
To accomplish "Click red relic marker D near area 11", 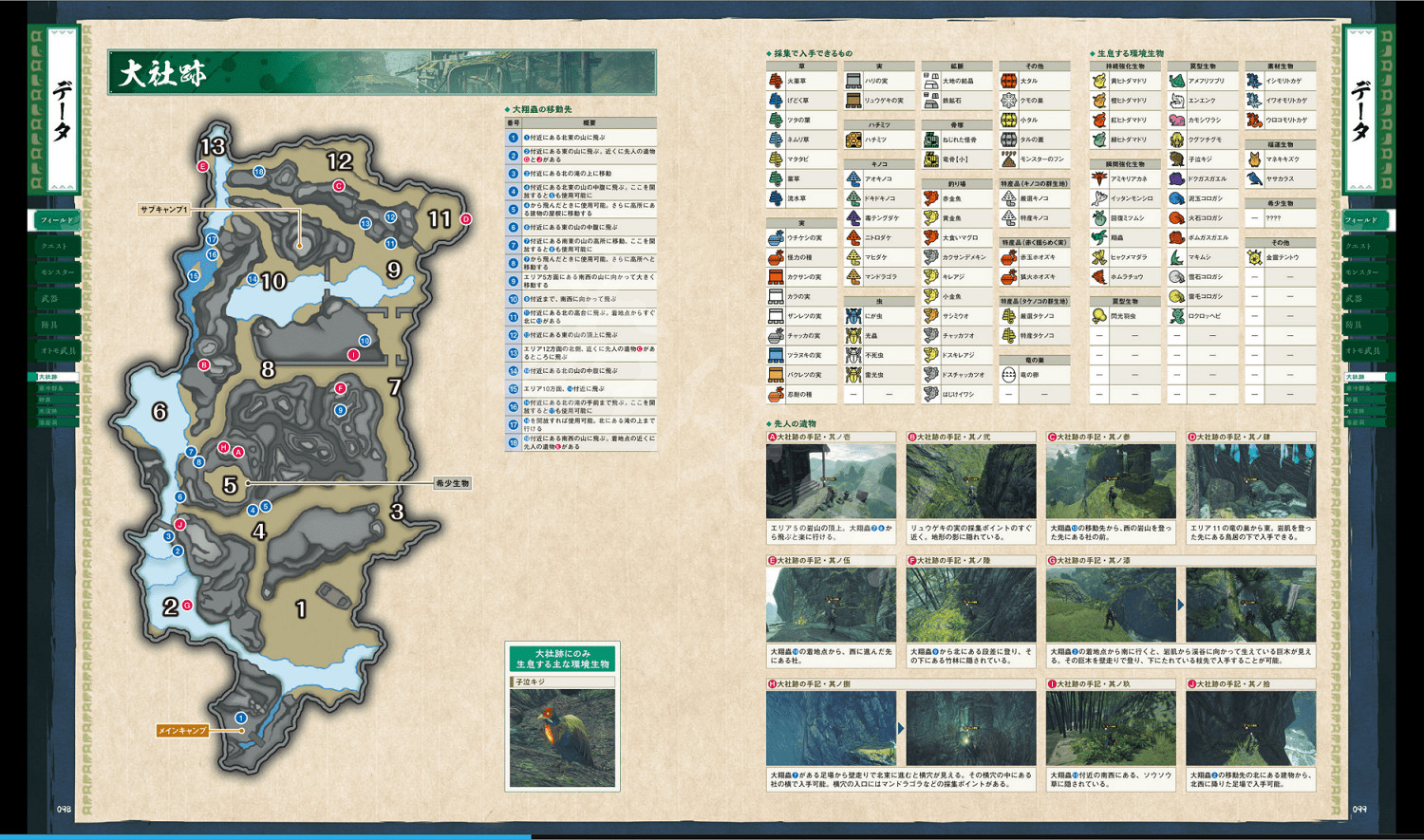I will click(x=465, y=219).
